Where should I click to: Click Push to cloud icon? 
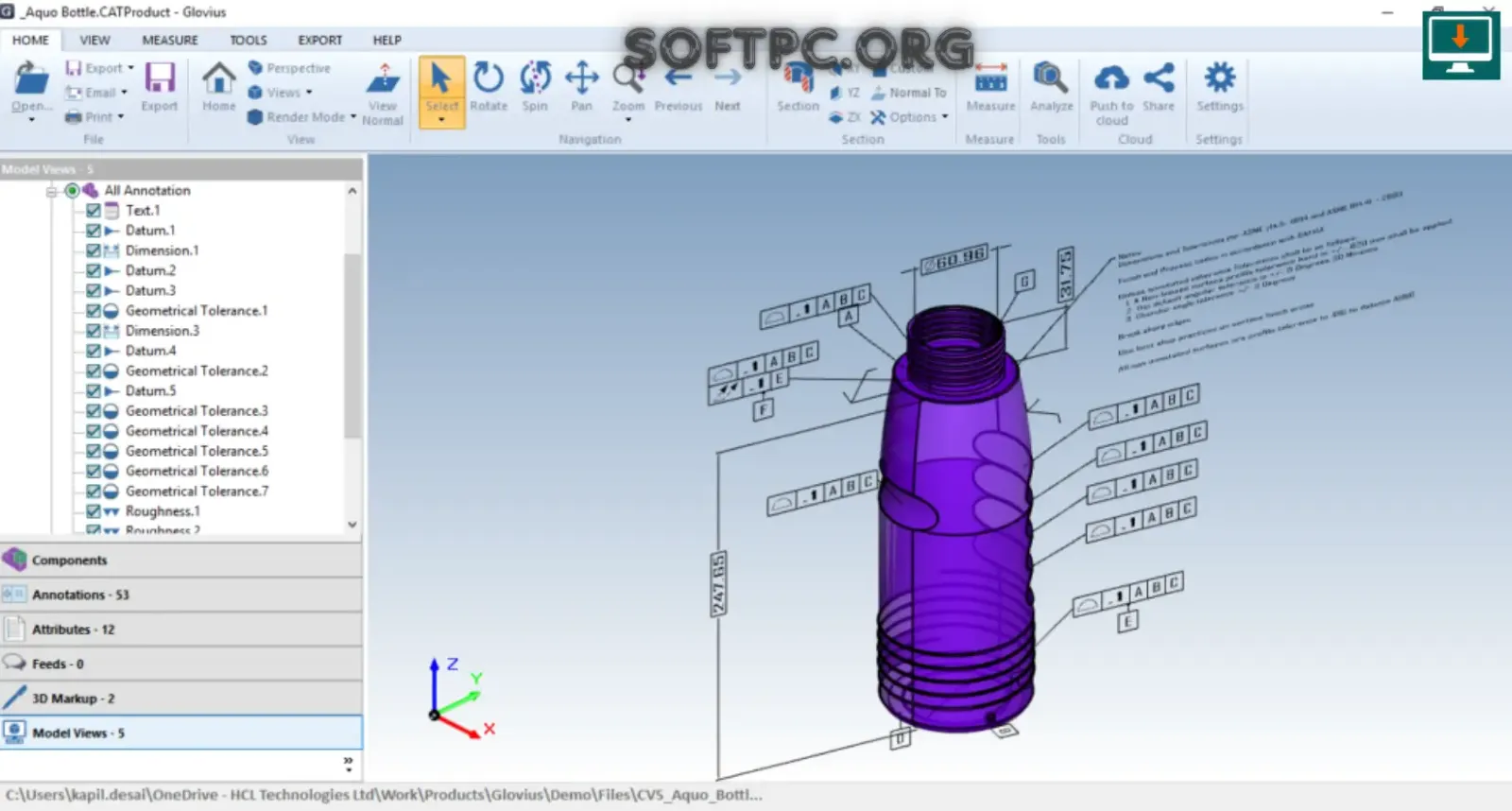pyautogui.click(x=1111, y=78)
